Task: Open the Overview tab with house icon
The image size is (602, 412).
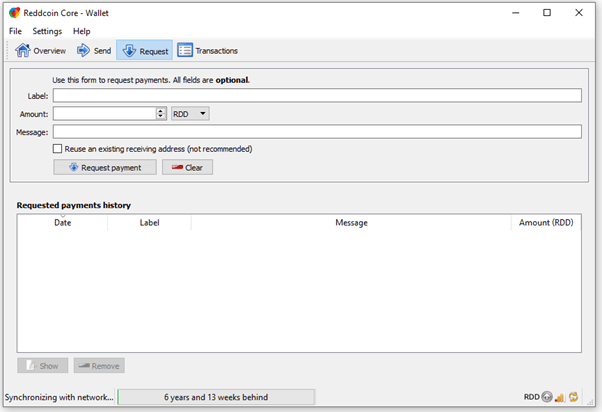Action: (x=40, y=51)
